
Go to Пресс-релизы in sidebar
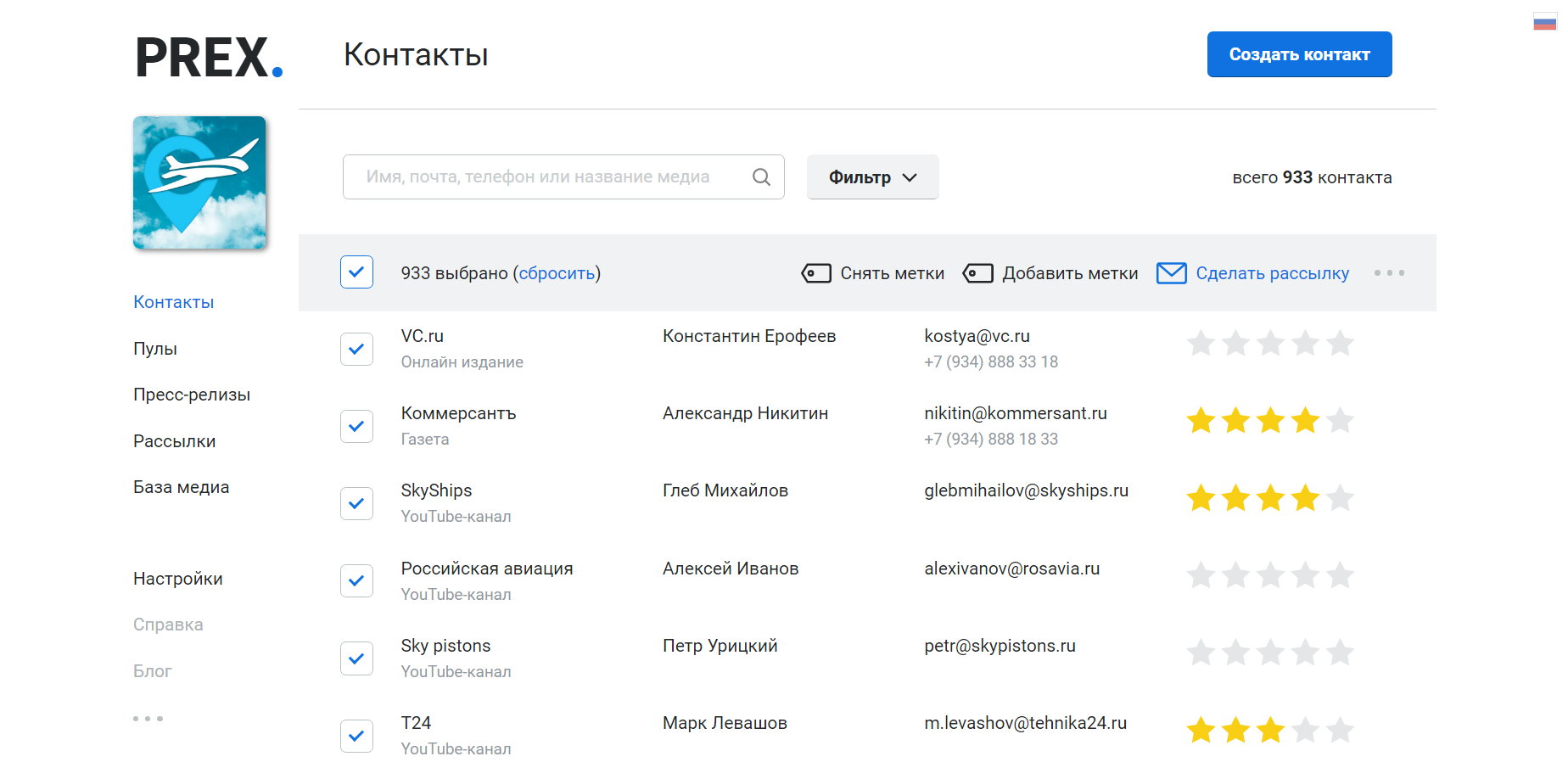[192, 395]
